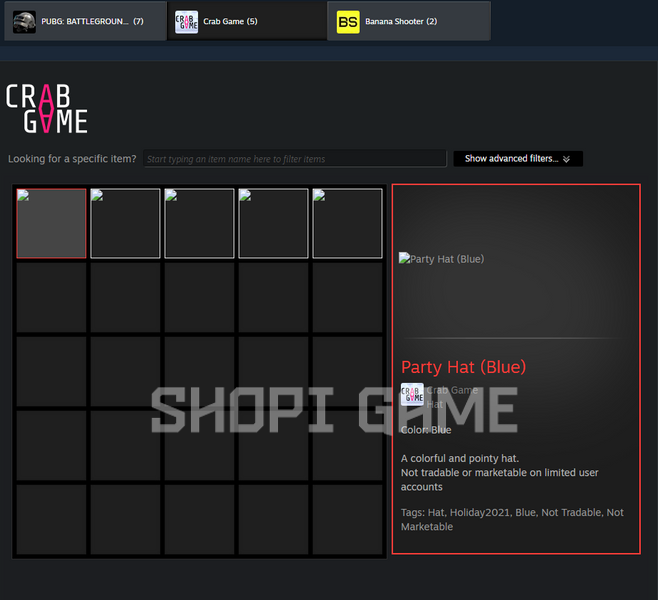Click the 'Not tradable or marketable' notice
Screen dimensions: 658x600
coord(499,480)
